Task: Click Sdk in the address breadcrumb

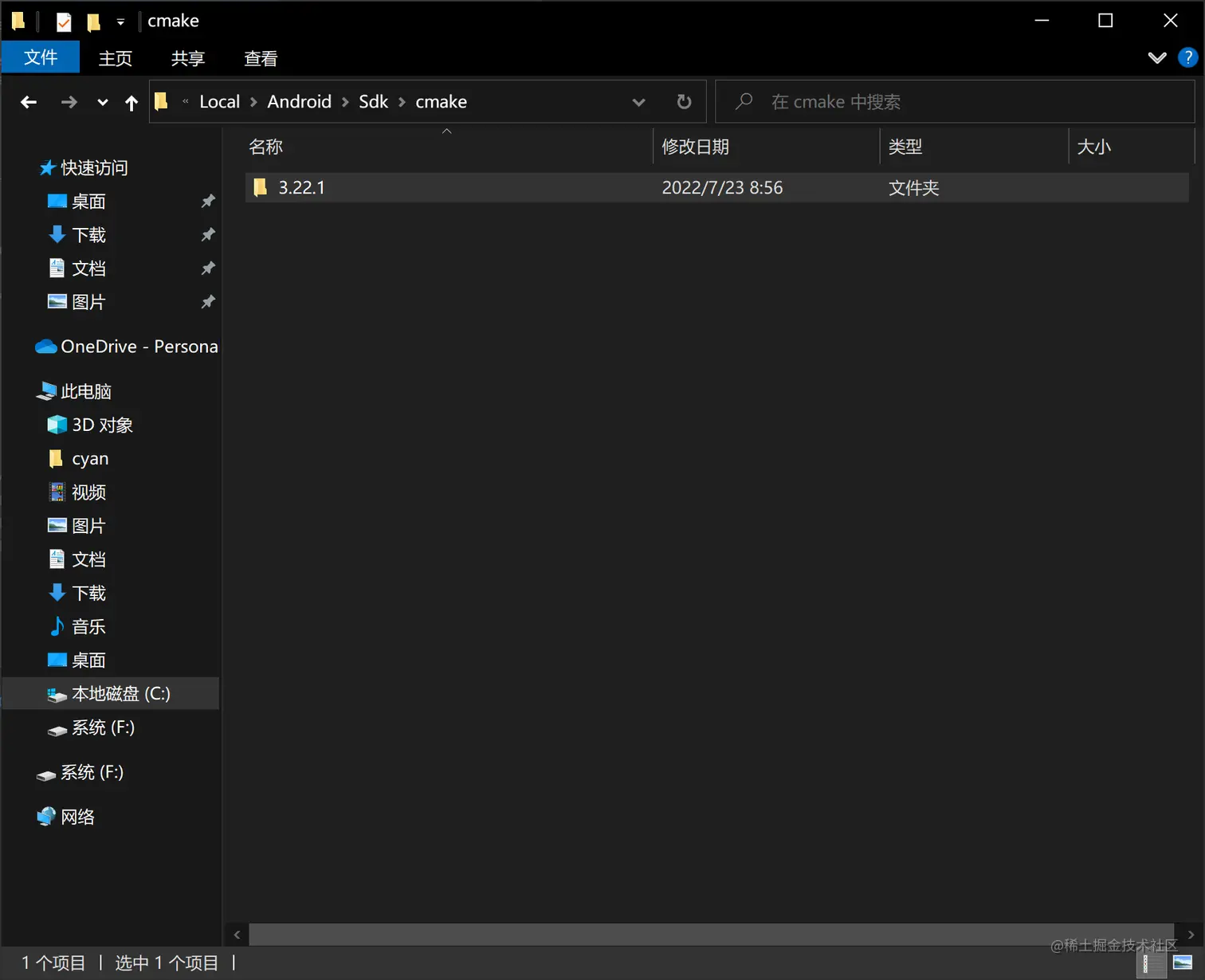Action: coord(373,102)
